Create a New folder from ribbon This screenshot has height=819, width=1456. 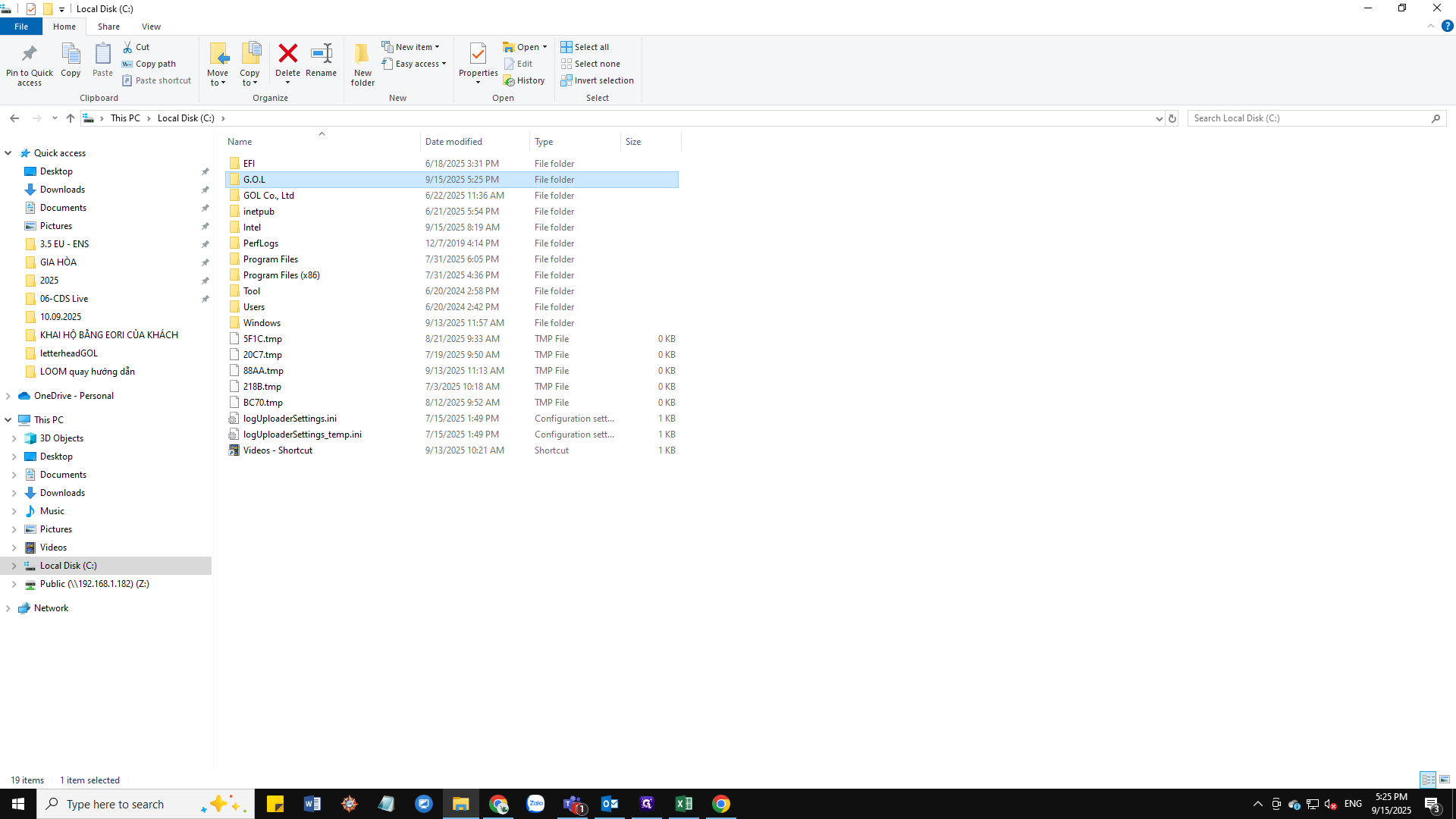[x=362, y=64]
